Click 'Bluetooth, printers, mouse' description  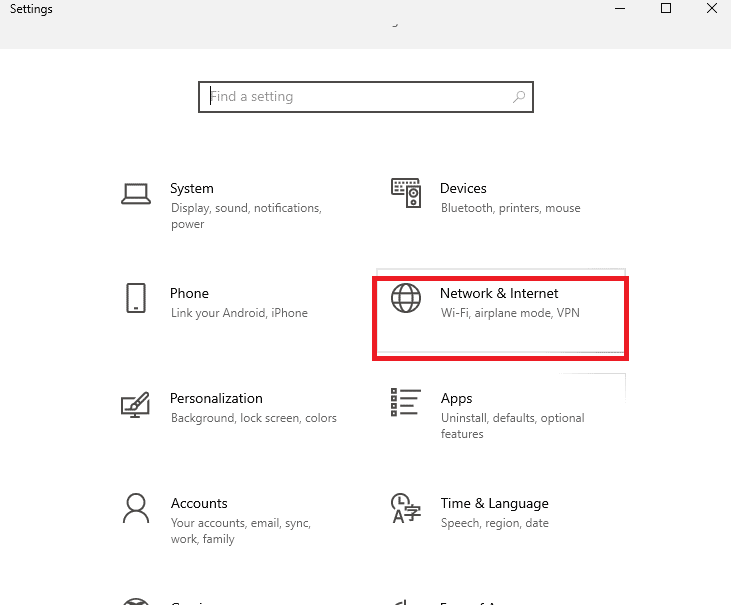point(510,208)
